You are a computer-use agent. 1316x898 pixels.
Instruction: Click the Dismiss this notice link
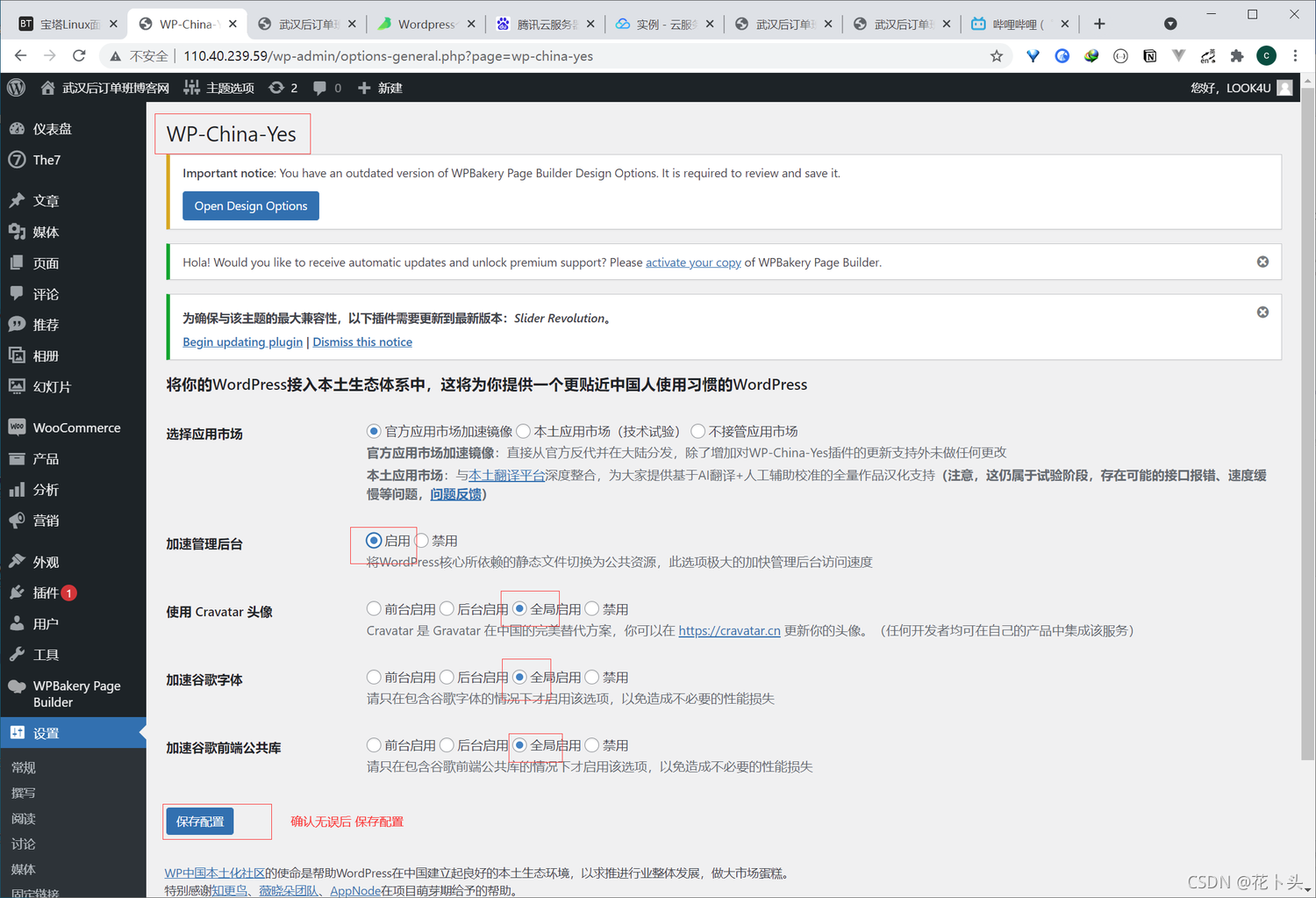tap(362, 342)
